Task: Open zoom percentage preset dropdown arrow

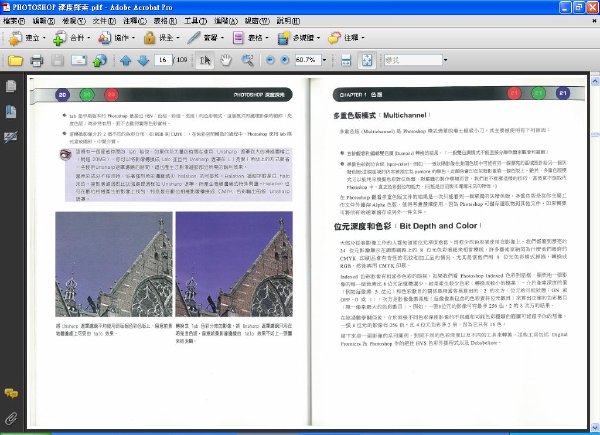Action: 324,60
